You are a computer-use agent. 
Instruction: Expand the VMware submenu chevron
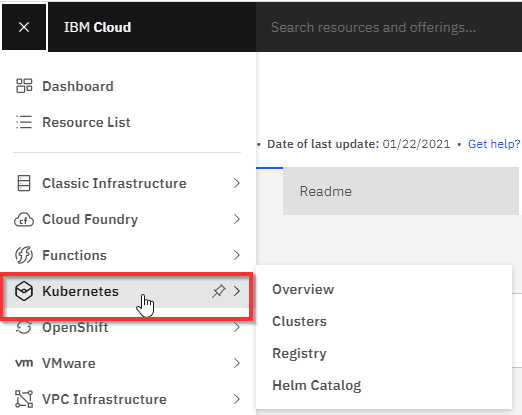point(237,363)
